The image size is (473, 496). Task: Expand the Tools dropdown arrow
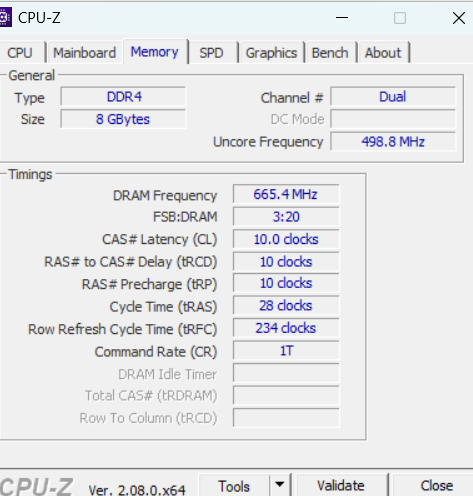[x=280, y=484]
